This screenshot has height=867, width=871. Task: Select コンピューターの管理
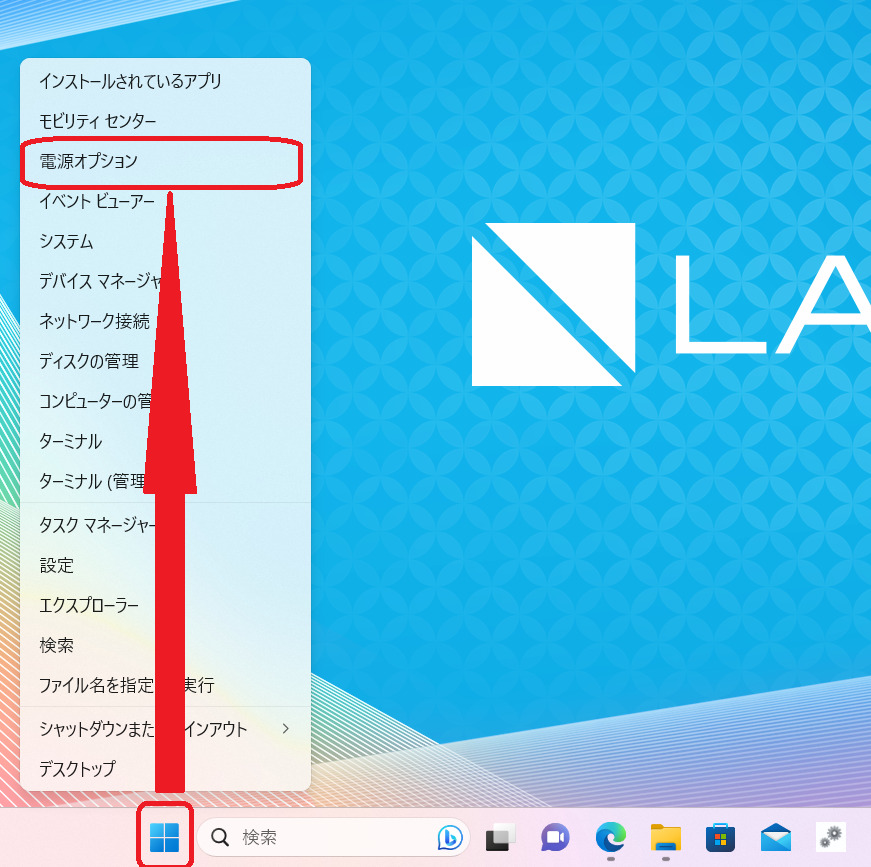[166, 401]
